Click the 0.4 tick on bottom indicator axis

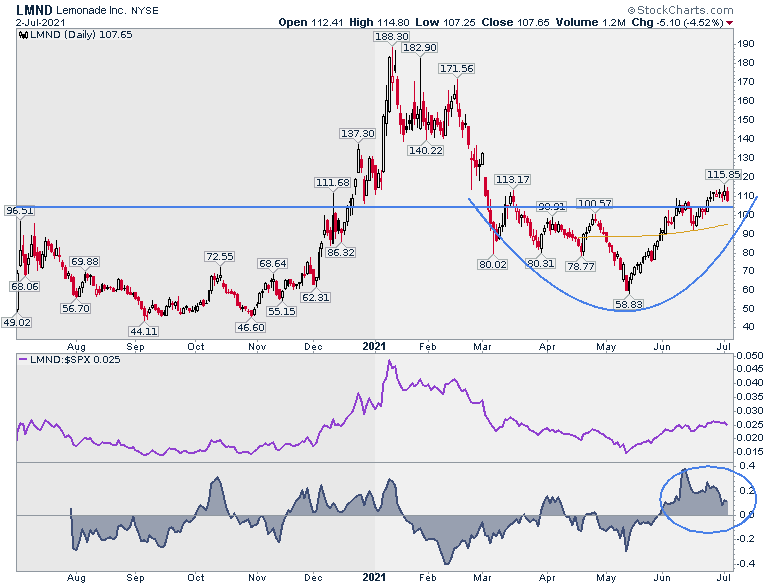click(x=747, y=466)
